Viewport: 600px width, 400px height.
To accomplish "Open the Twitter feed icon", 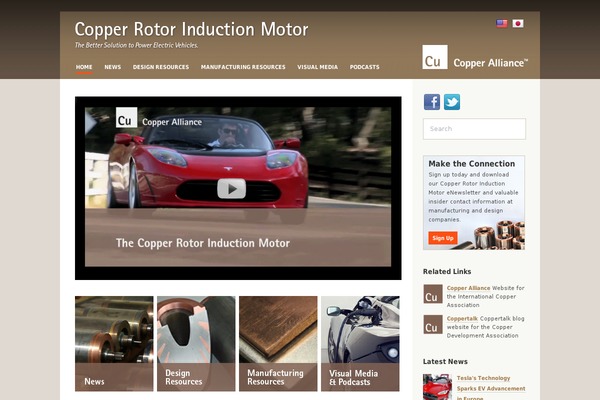I will coord(452,102).
